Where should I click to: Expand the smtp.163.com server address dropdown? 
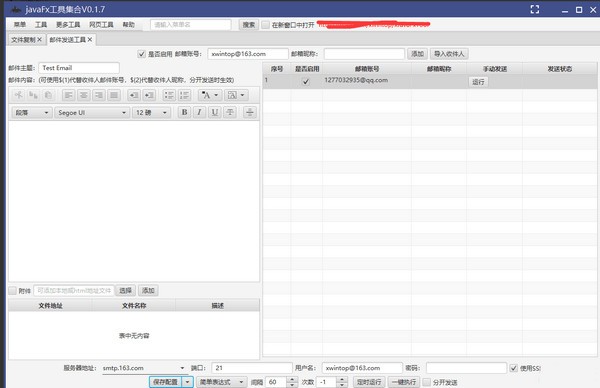182,368
